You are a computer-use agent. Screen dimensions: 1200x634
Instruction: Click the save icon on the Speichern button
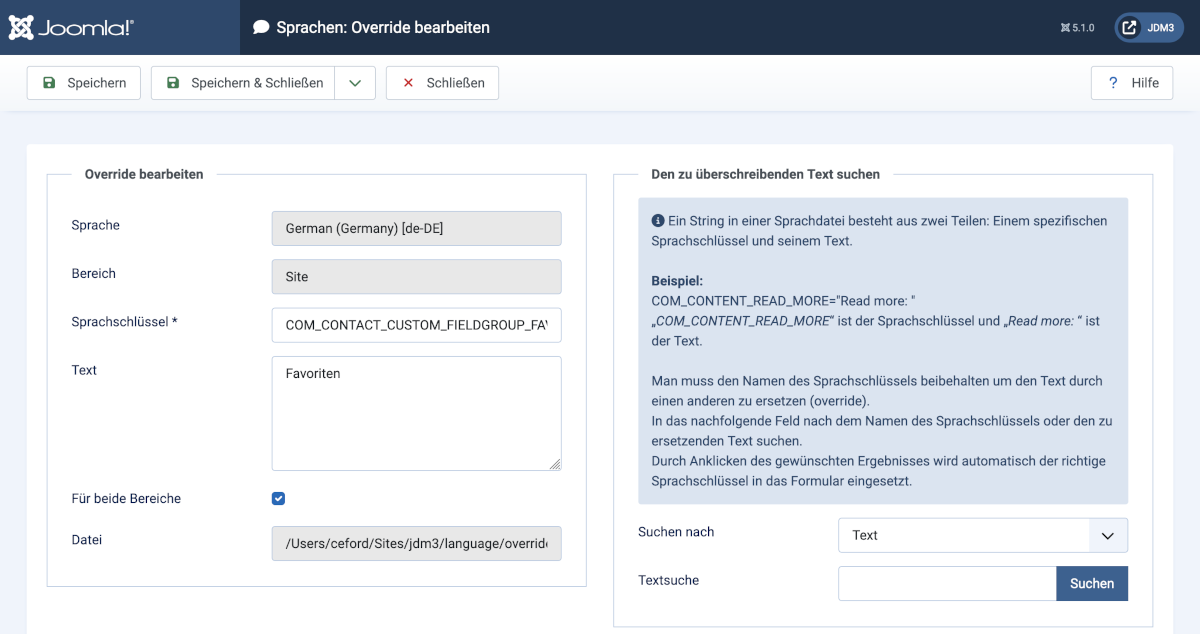[47, 83]
